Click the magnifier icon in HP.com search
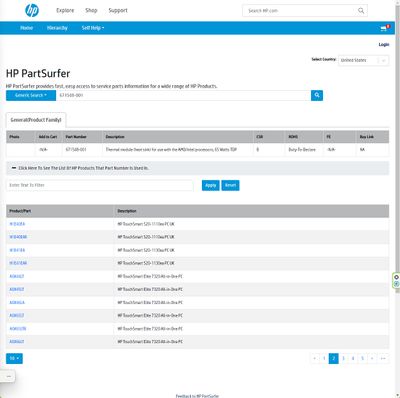400x398 pixels. click(x=361, y=11)
